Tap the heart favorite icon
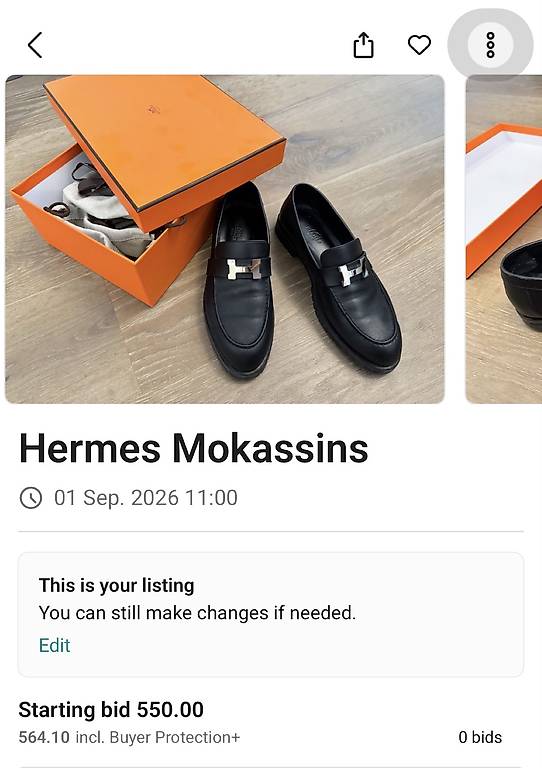Image resolution: width=542 pixels, height=768 pixels. 419,45
